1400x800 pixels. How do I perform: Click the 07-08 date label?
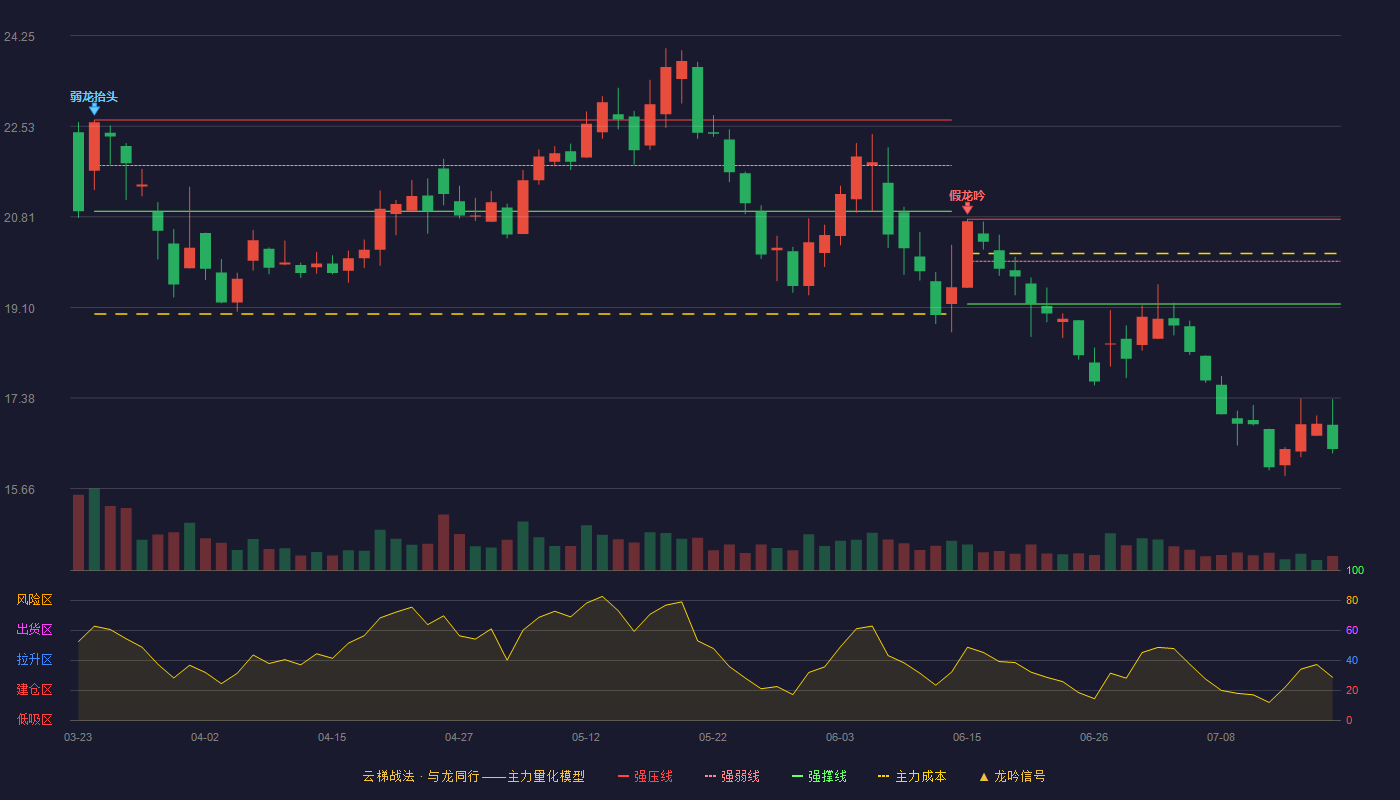(x=1221, y=737)
